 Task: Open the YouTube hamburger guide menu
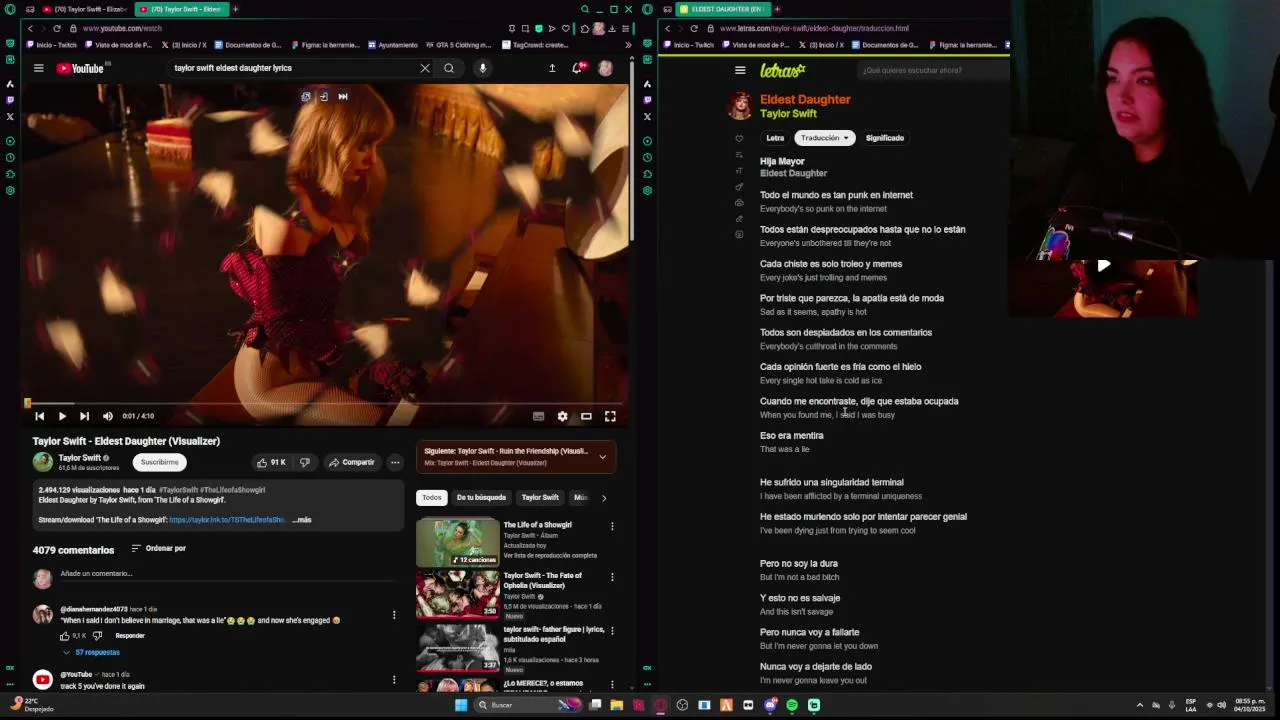click(x=38, y=68)
